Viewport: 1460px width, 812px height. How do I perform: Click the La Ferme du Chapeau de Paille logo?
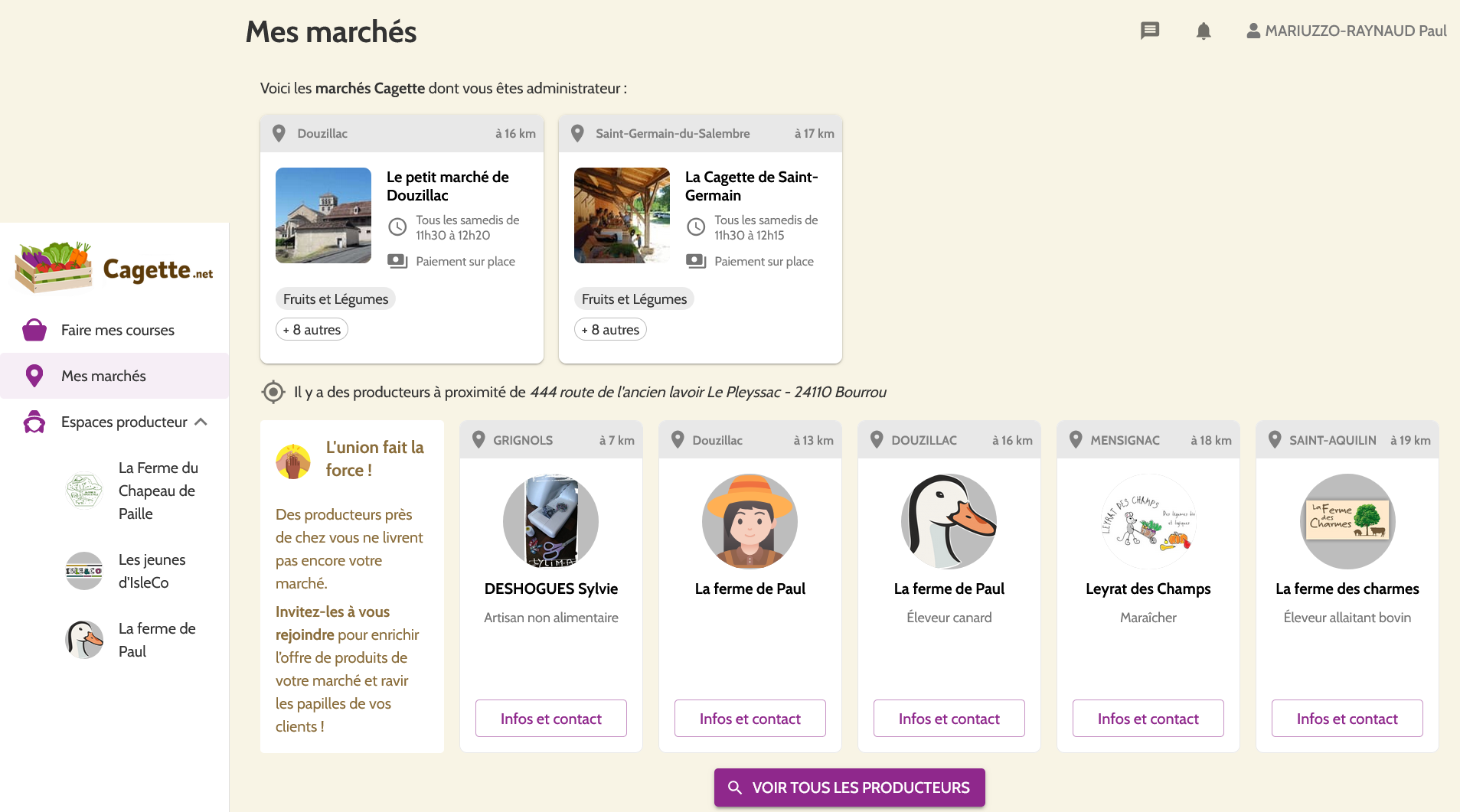pyautogui.click(x=84, y=491)
